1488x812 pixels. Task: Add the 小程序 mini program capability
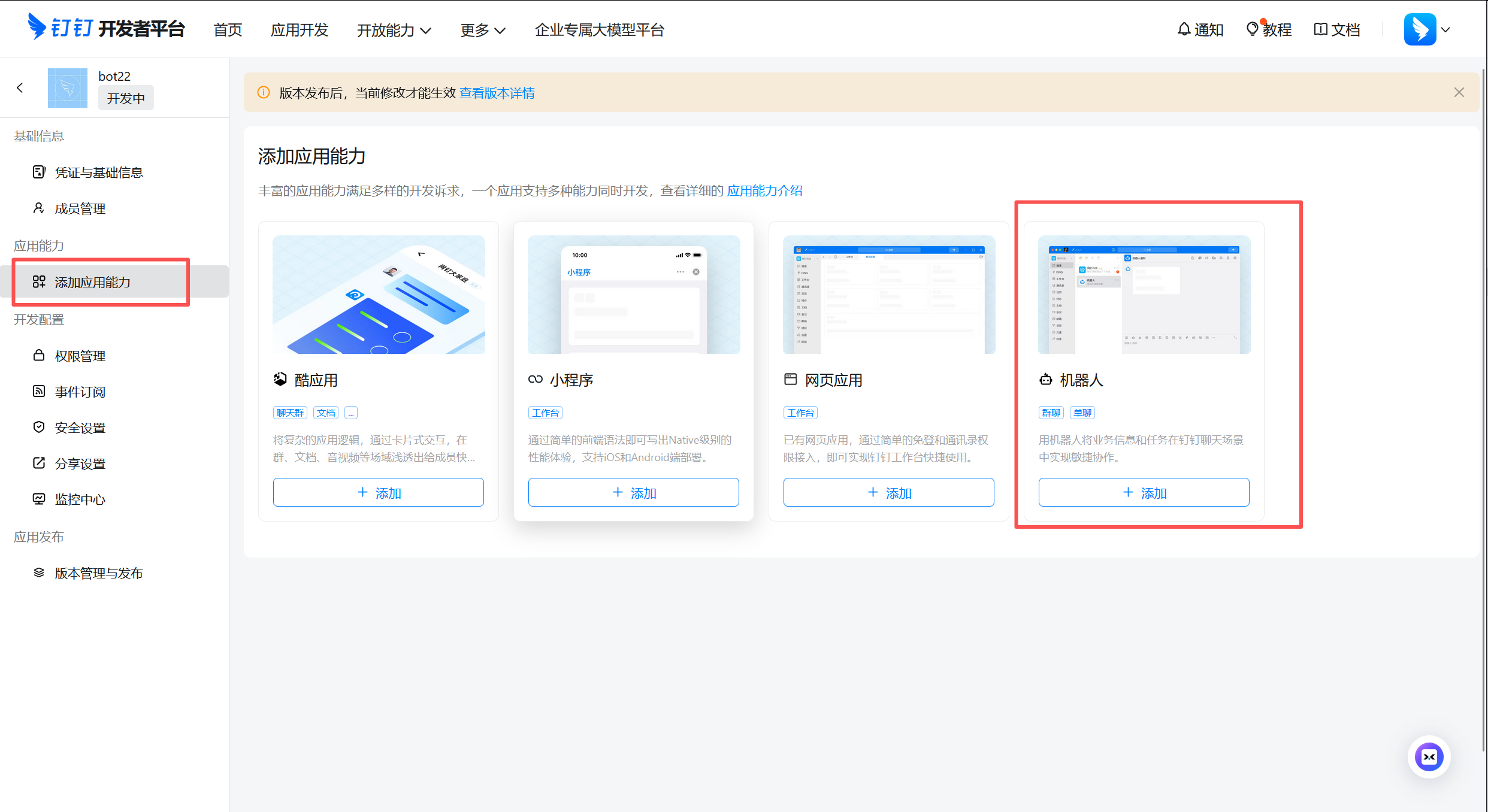[x=633, y=492]
